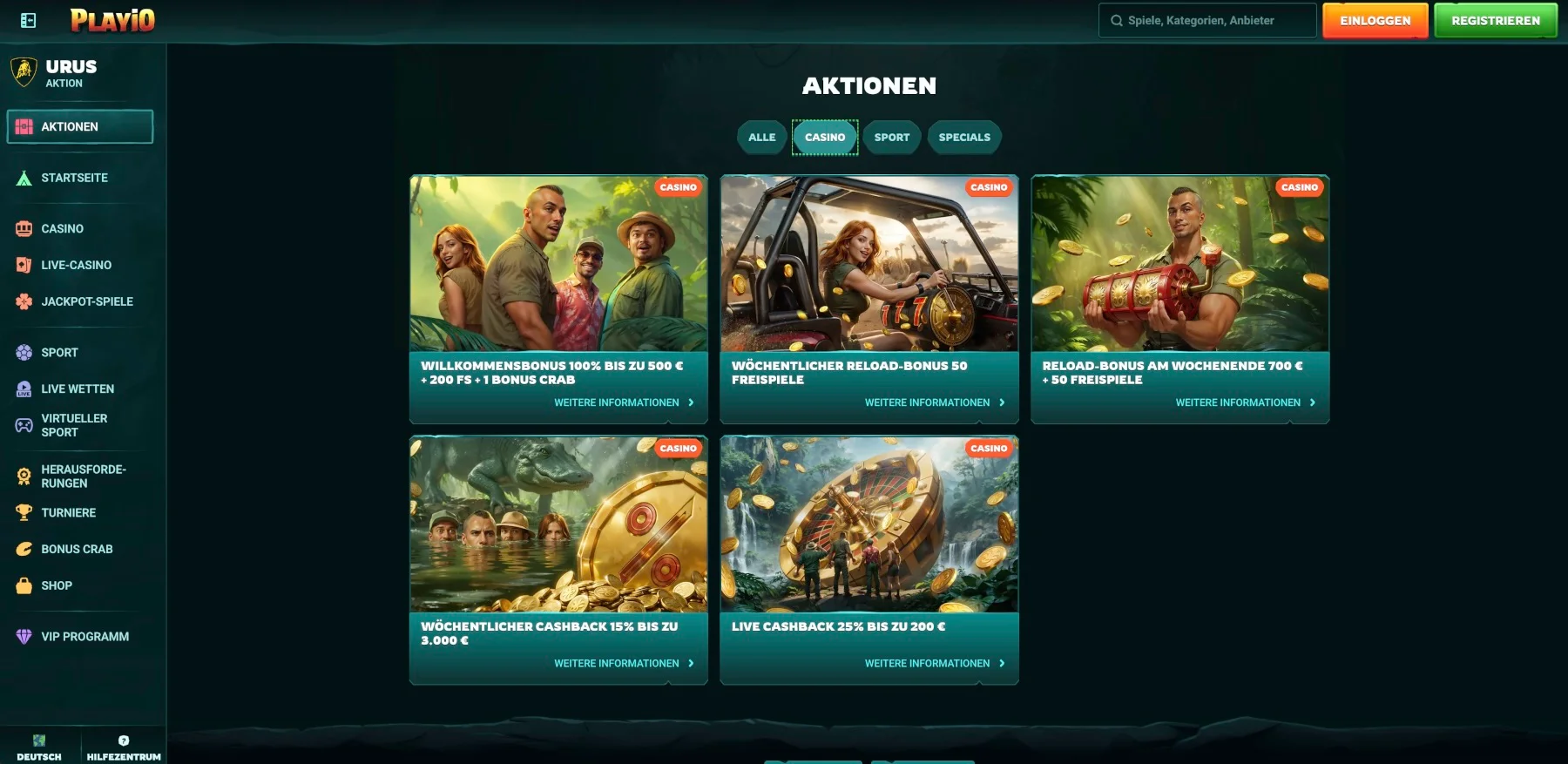The image size is (1568, 764).
Task: Click the Casino slot icon in sidebar
Action: (24, 228)
